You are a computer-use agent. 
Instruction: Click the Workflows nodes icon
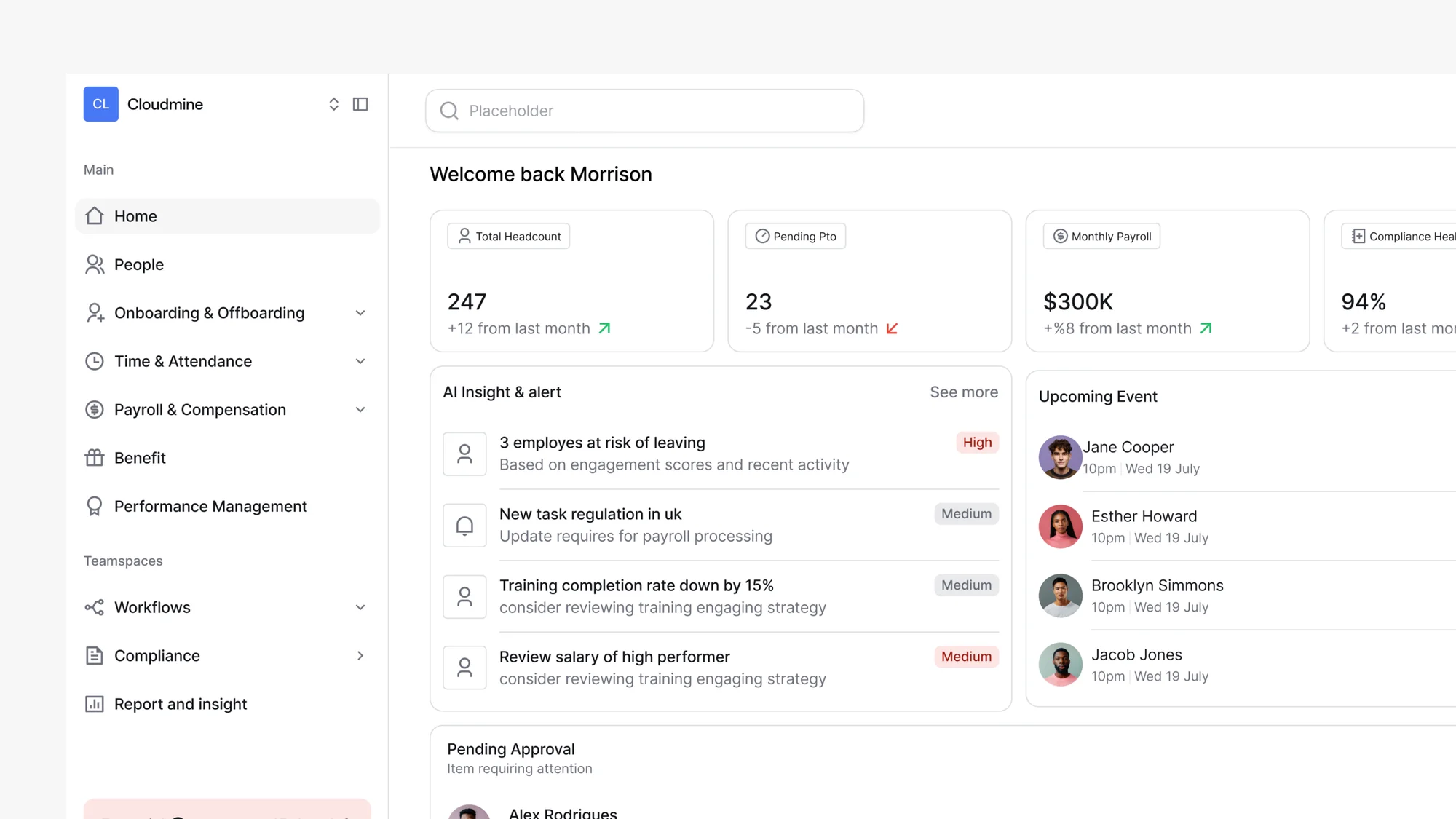click(95, 607)
